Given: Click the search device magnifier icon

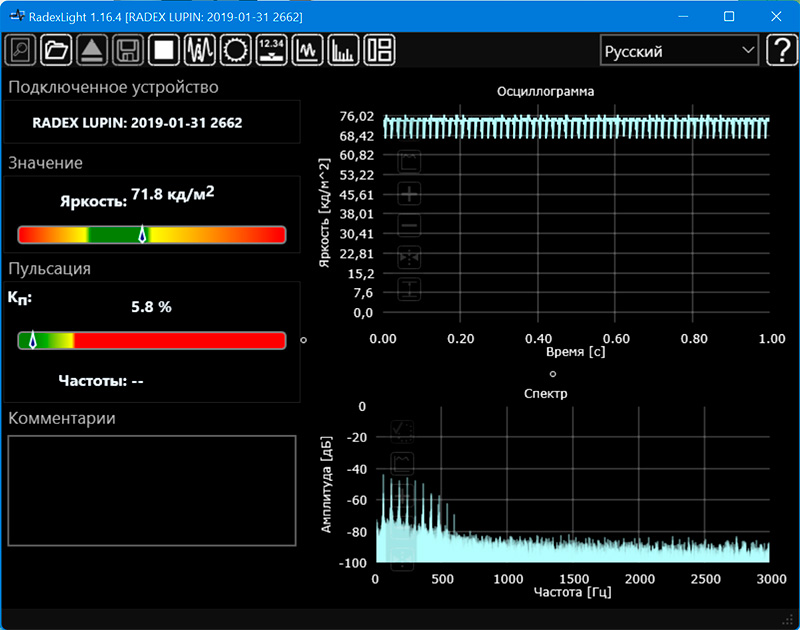Looking at the screenshot, I should click(x=21, y=50).
